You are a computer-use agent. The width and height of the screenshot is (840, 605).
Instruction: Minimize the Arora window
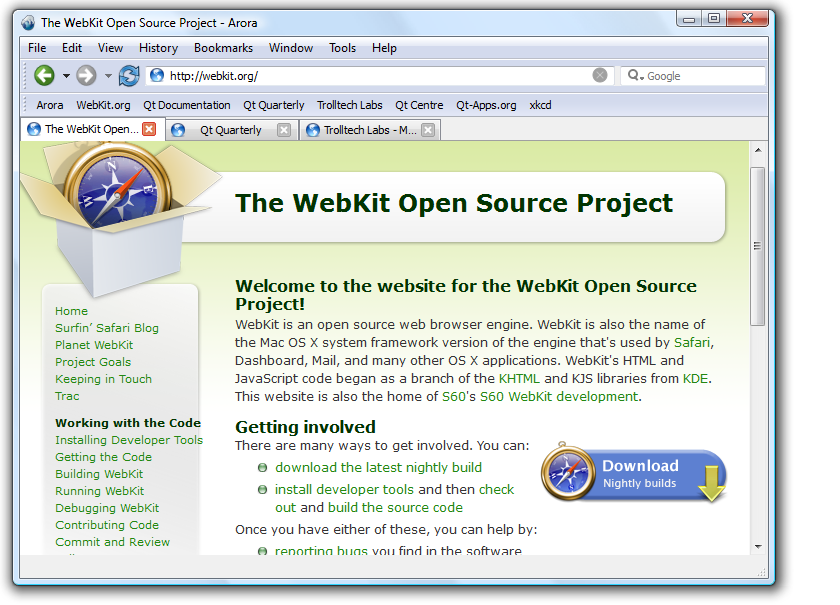coord(689,19)
